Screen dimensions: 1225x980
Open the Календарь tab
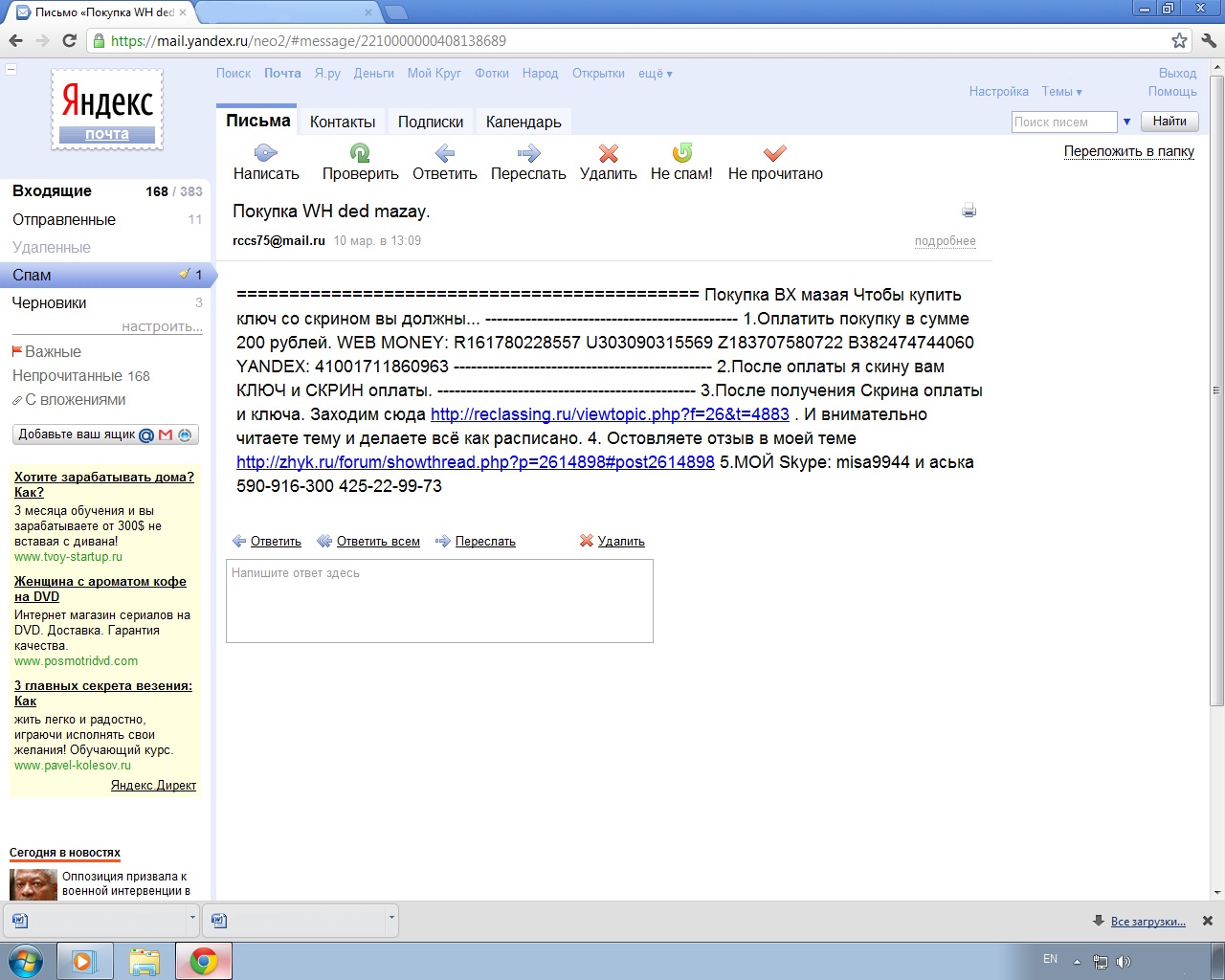coord(523,122)
